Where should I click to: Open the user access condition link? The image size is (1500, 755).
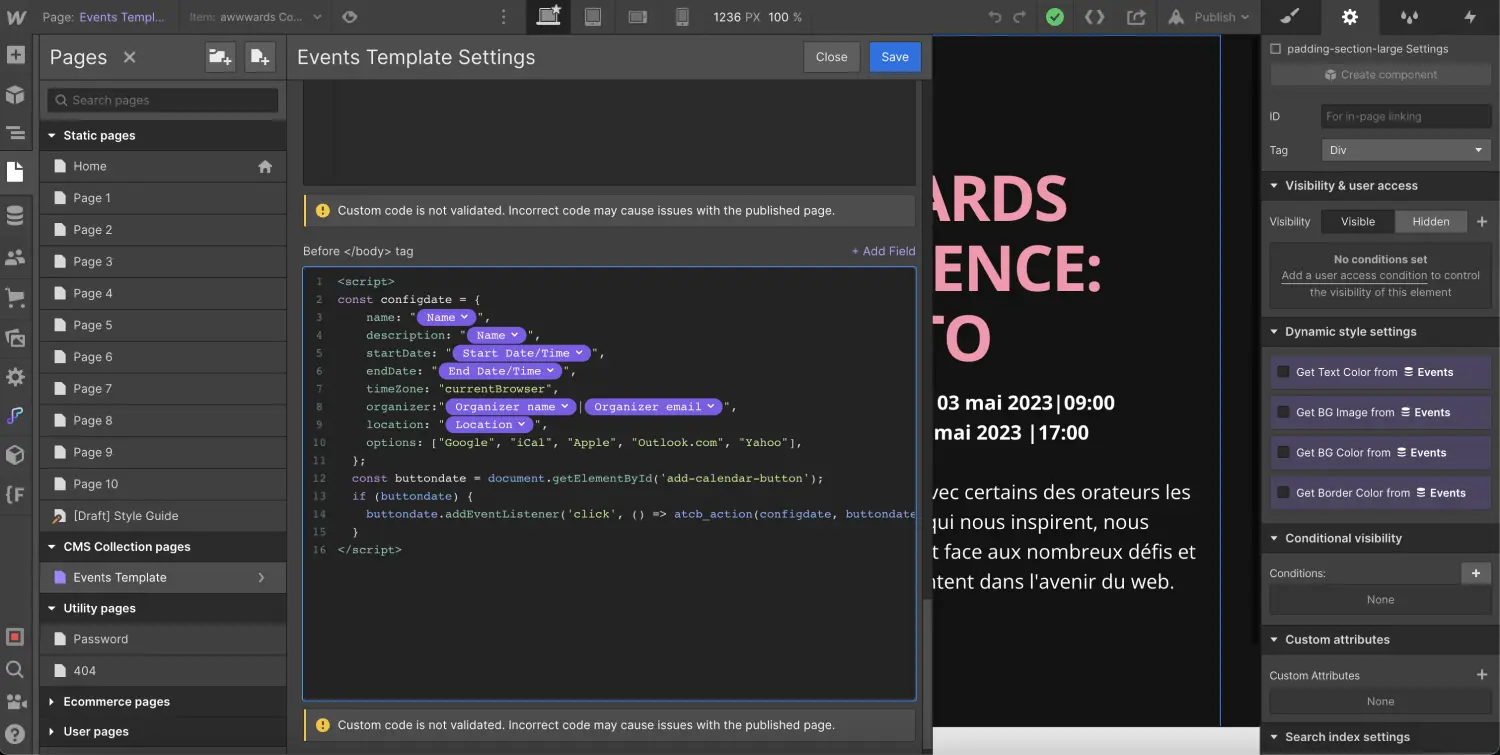coord(1354,276)
